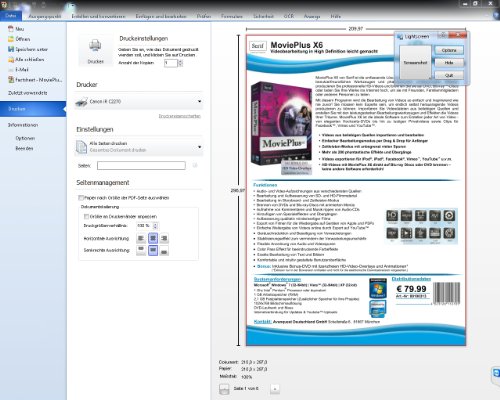Open the Sicherheit ribbon tab

click(x=263, y=16)
